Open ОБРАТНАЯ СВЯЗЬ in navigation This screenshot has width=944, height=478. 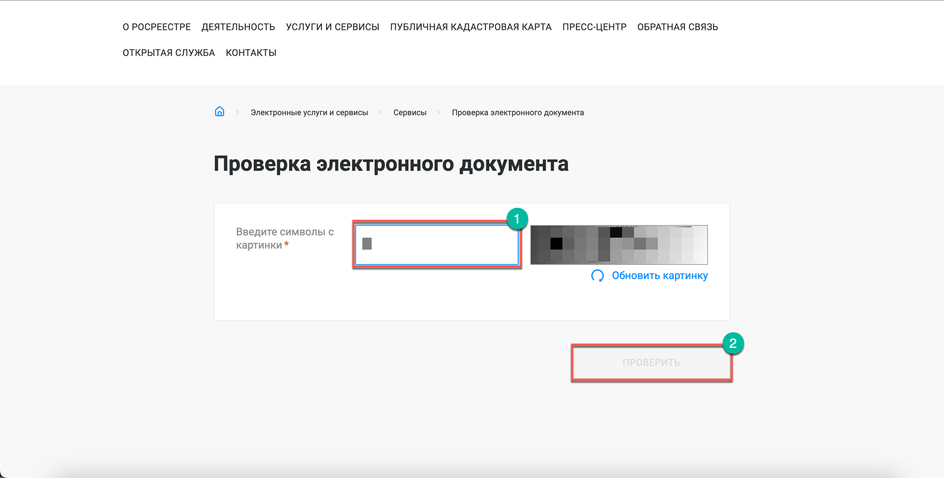[x=677, y=27]
